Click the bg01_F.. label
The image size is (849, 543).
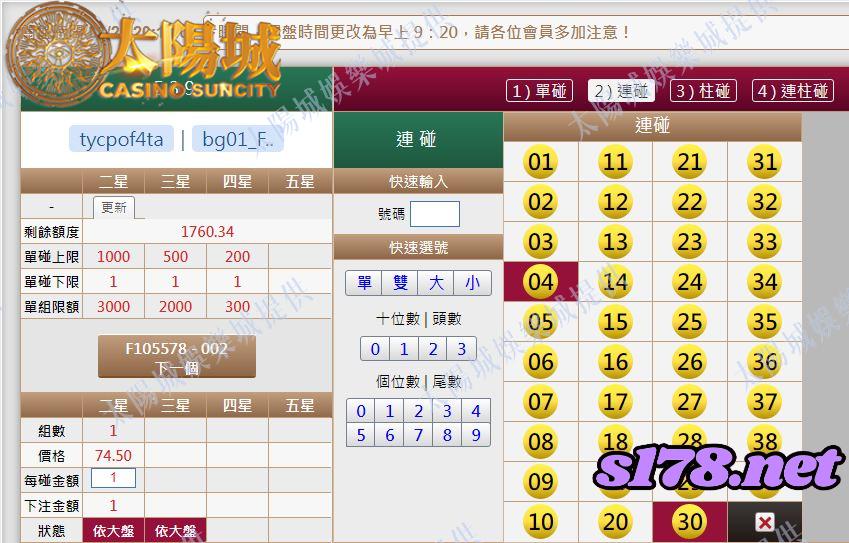pyautogui.click(x=238, y=139)
